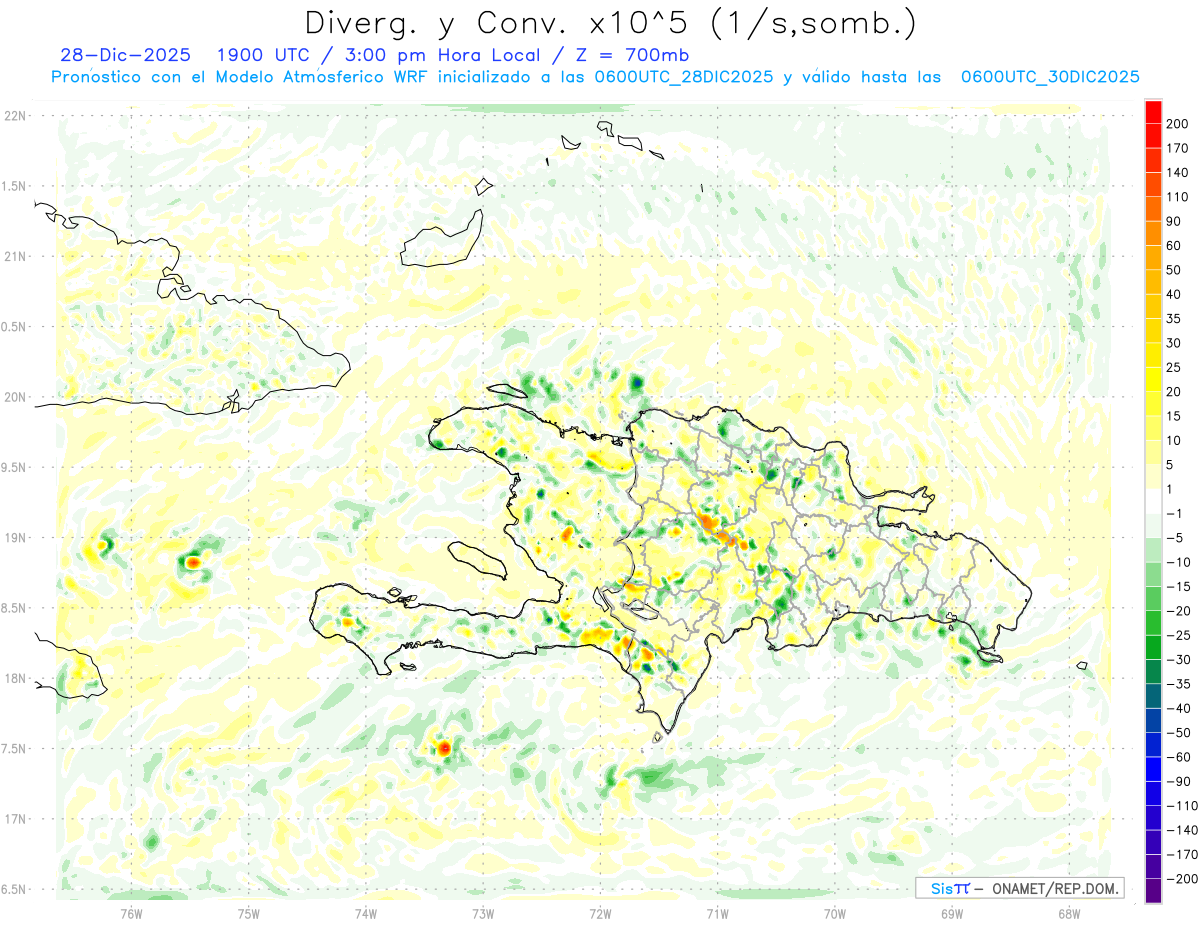
Task: Click the '20N' latitude label
Action: pyautogui.click(x=14, y=397)
